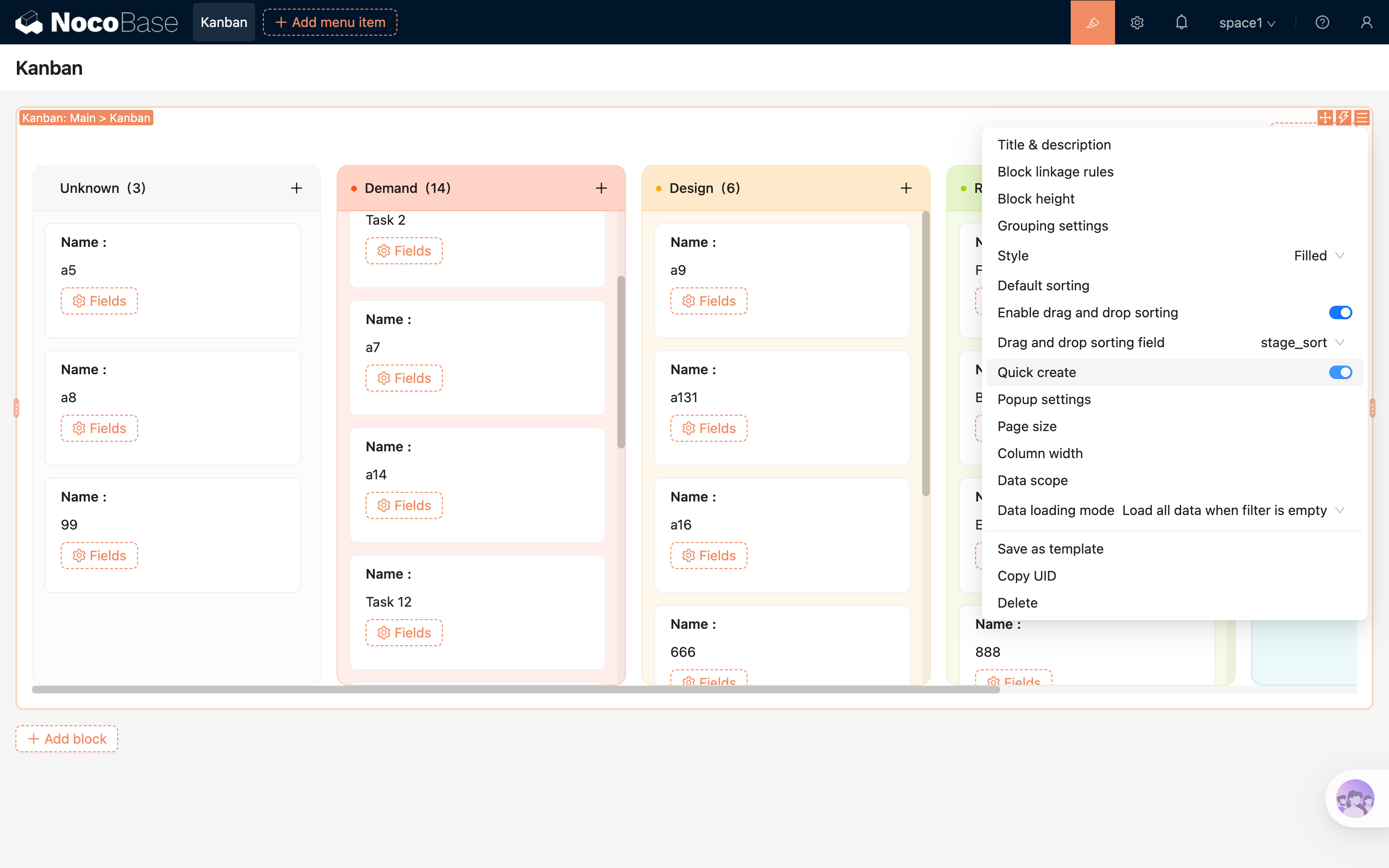Click the horizontal kanban scrollbar
Image resolution: width=1389 pixels, height=868 pixels.
click(516, 690)
